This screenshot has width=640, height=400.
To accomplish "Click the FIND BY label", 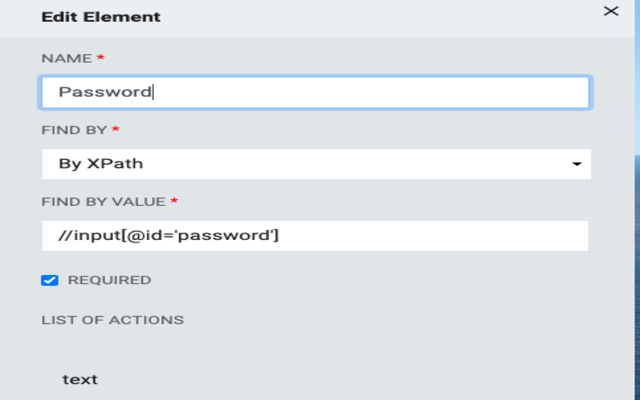I will (74, 131).
